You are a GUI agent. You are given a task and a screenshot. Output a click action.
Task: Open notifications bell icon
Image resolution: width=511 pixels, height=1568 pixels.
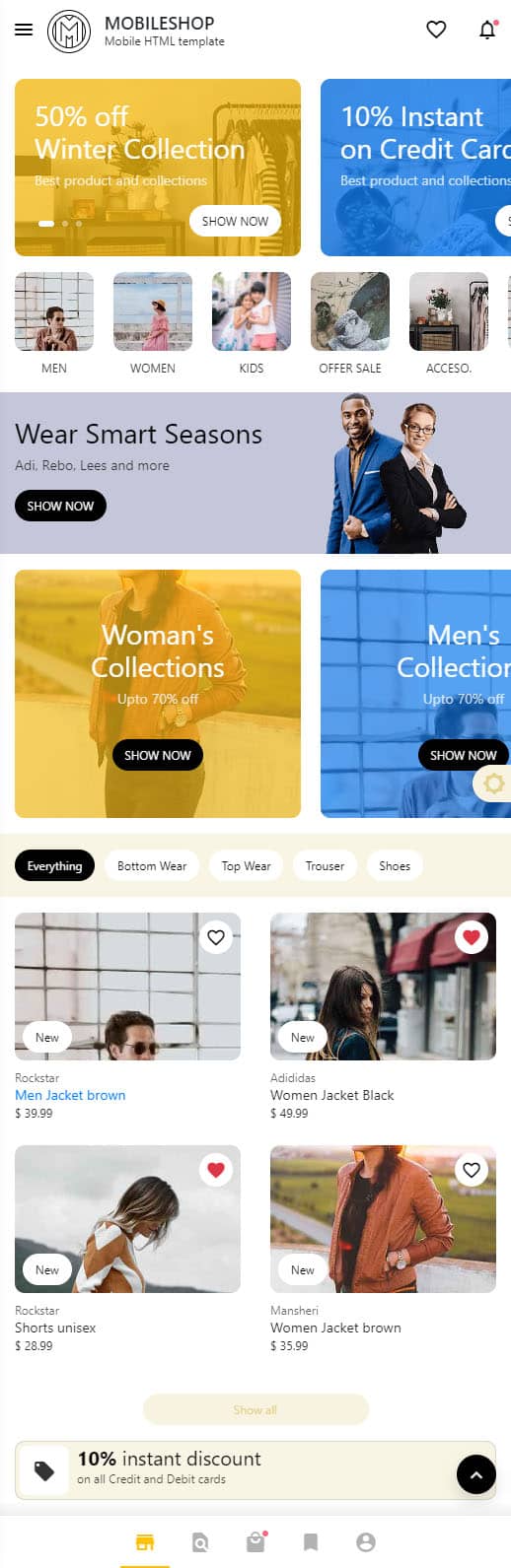[x=487, y=30]
